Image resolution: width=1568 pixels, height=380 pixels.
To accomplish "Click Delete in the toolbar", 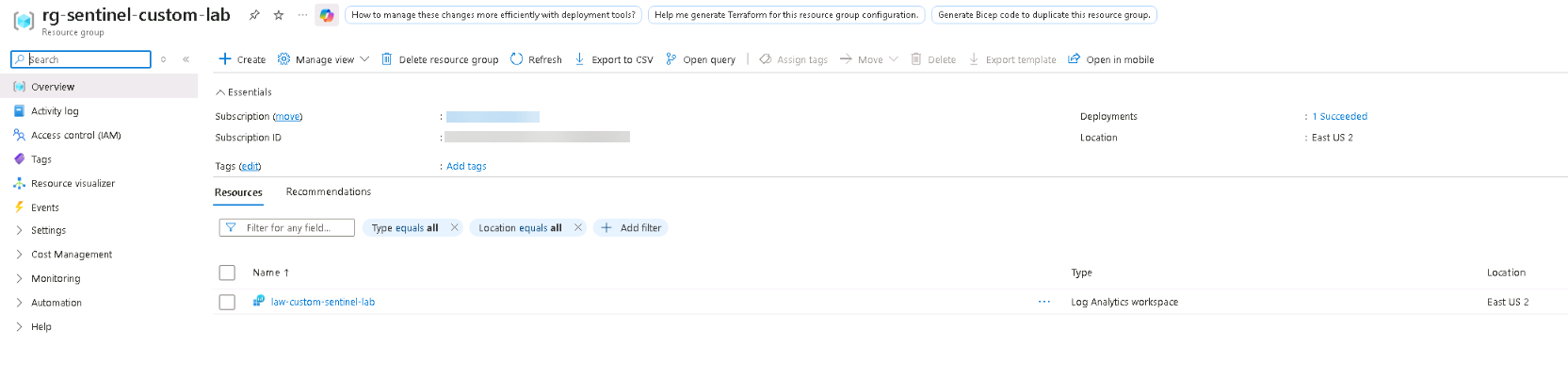I will click(932, 59).
